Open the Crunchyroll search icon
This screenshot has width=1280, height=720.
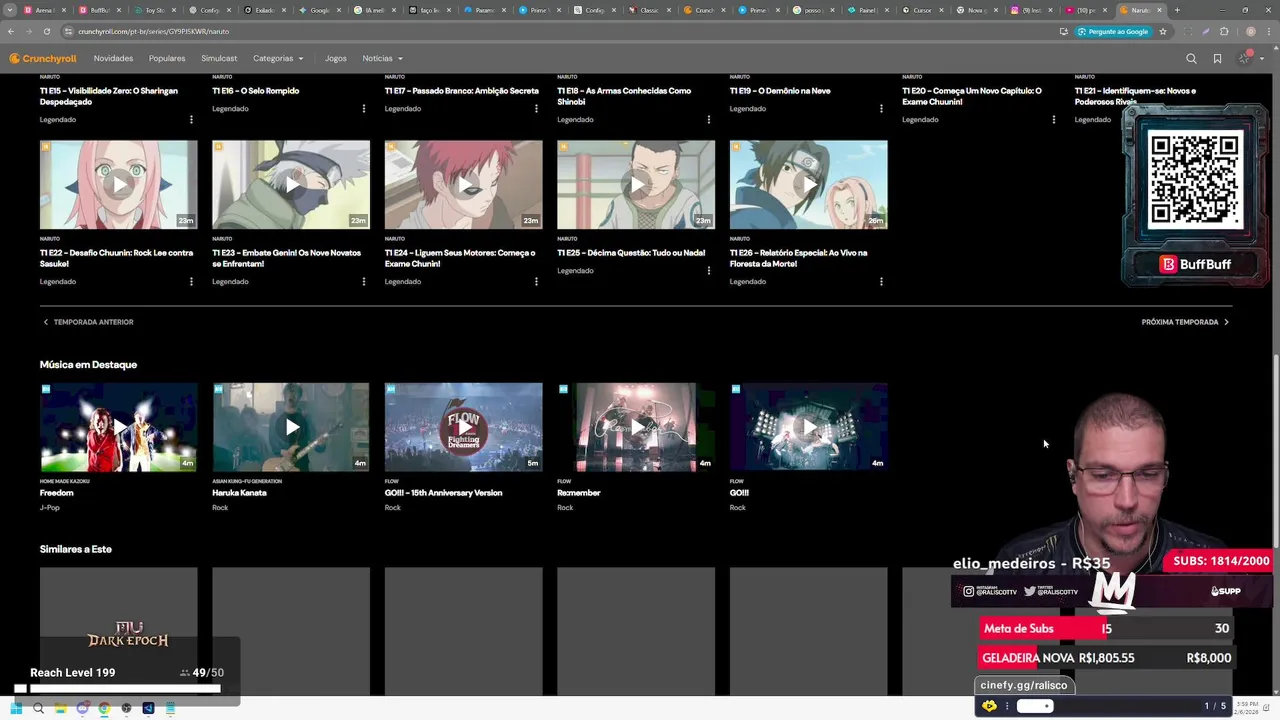pyautogui.click(x=1191, y=59)
